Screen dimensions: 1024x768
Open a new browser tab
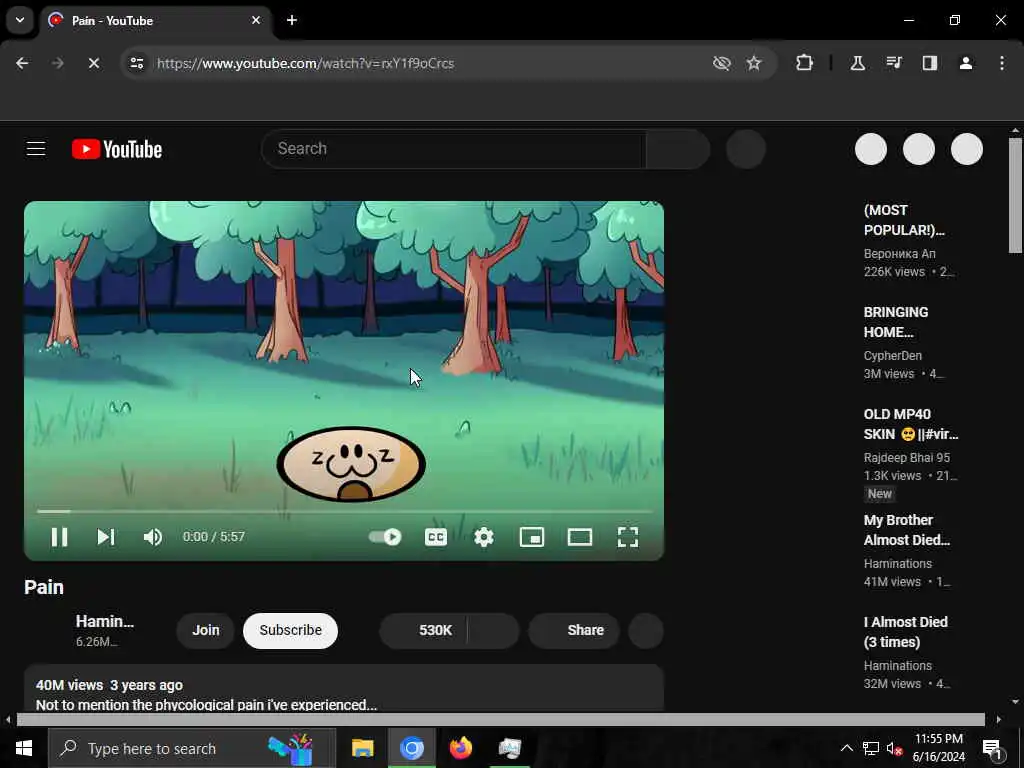tap(292, 20)
